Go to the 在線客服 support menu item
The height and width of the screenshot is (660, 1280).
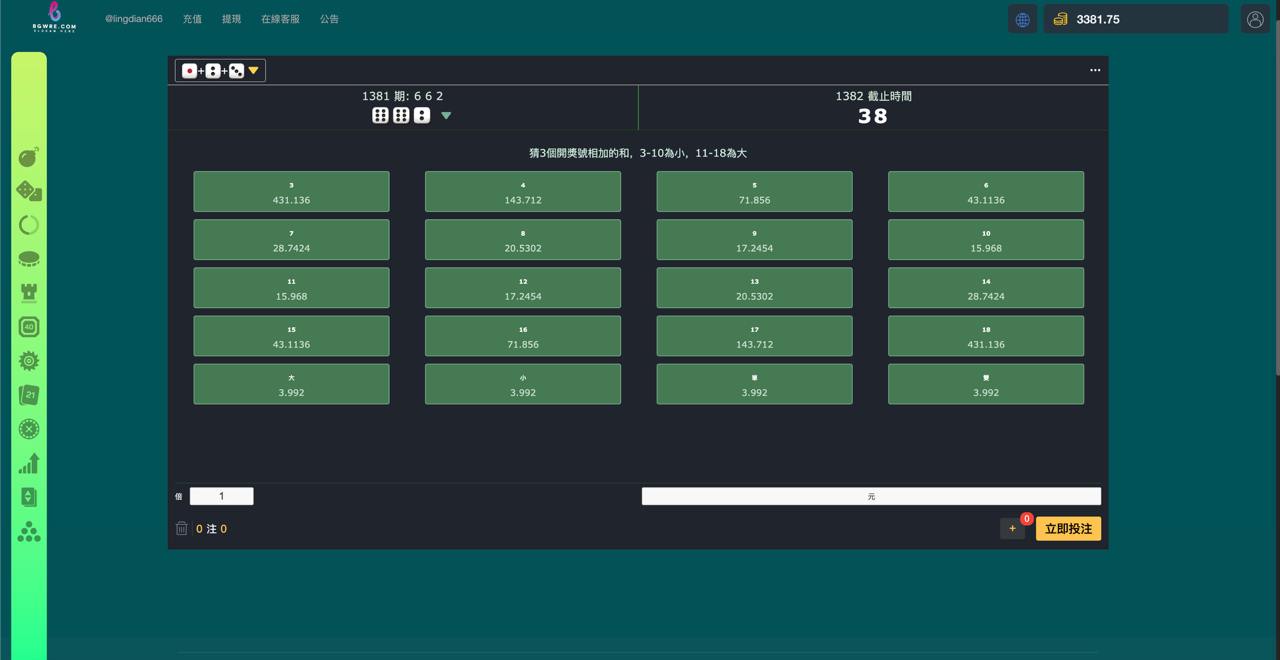[280, 19]
